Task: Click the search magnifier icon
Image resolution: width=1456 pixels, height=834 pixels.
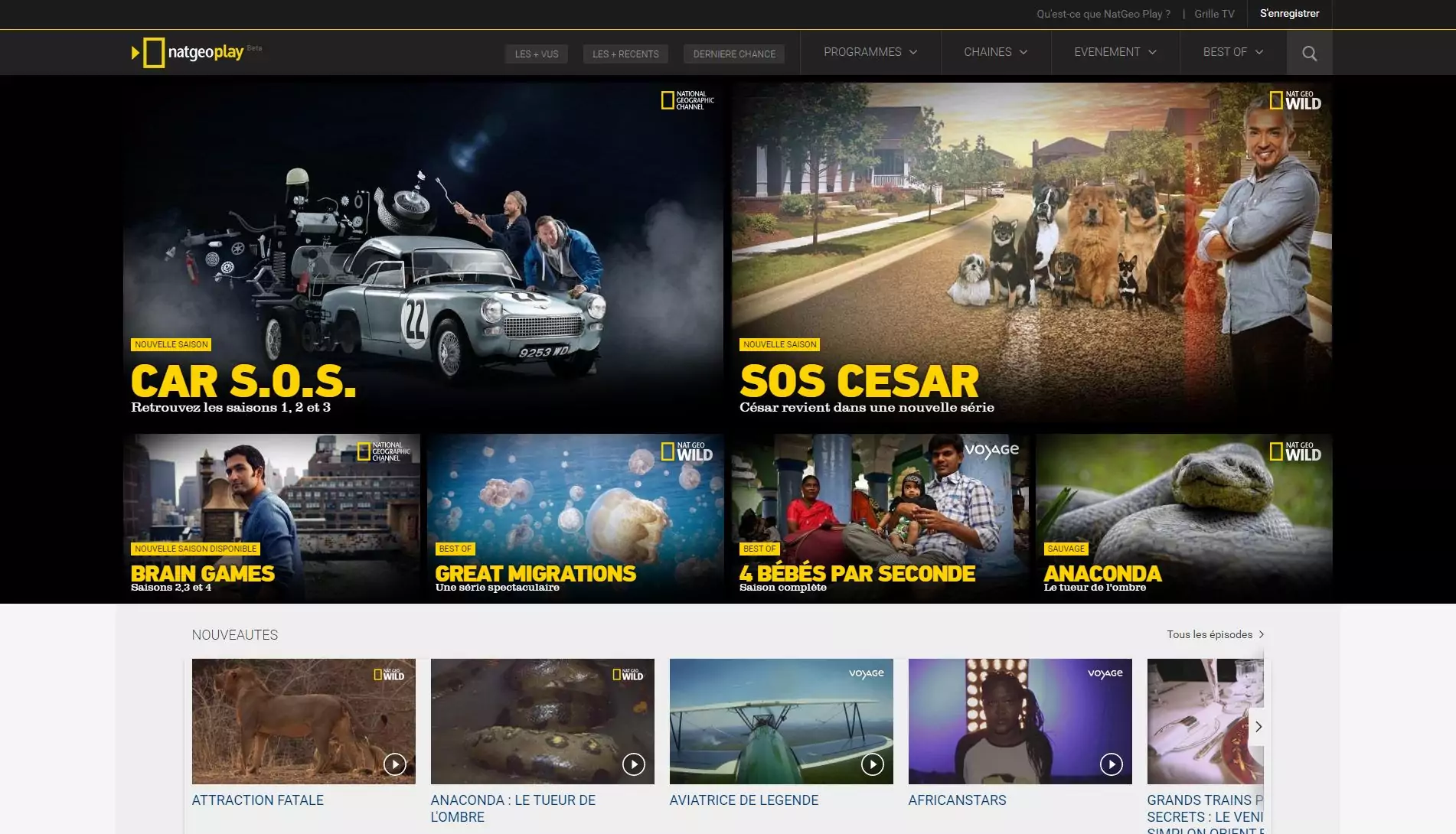Action: (x=1309, y=53)
